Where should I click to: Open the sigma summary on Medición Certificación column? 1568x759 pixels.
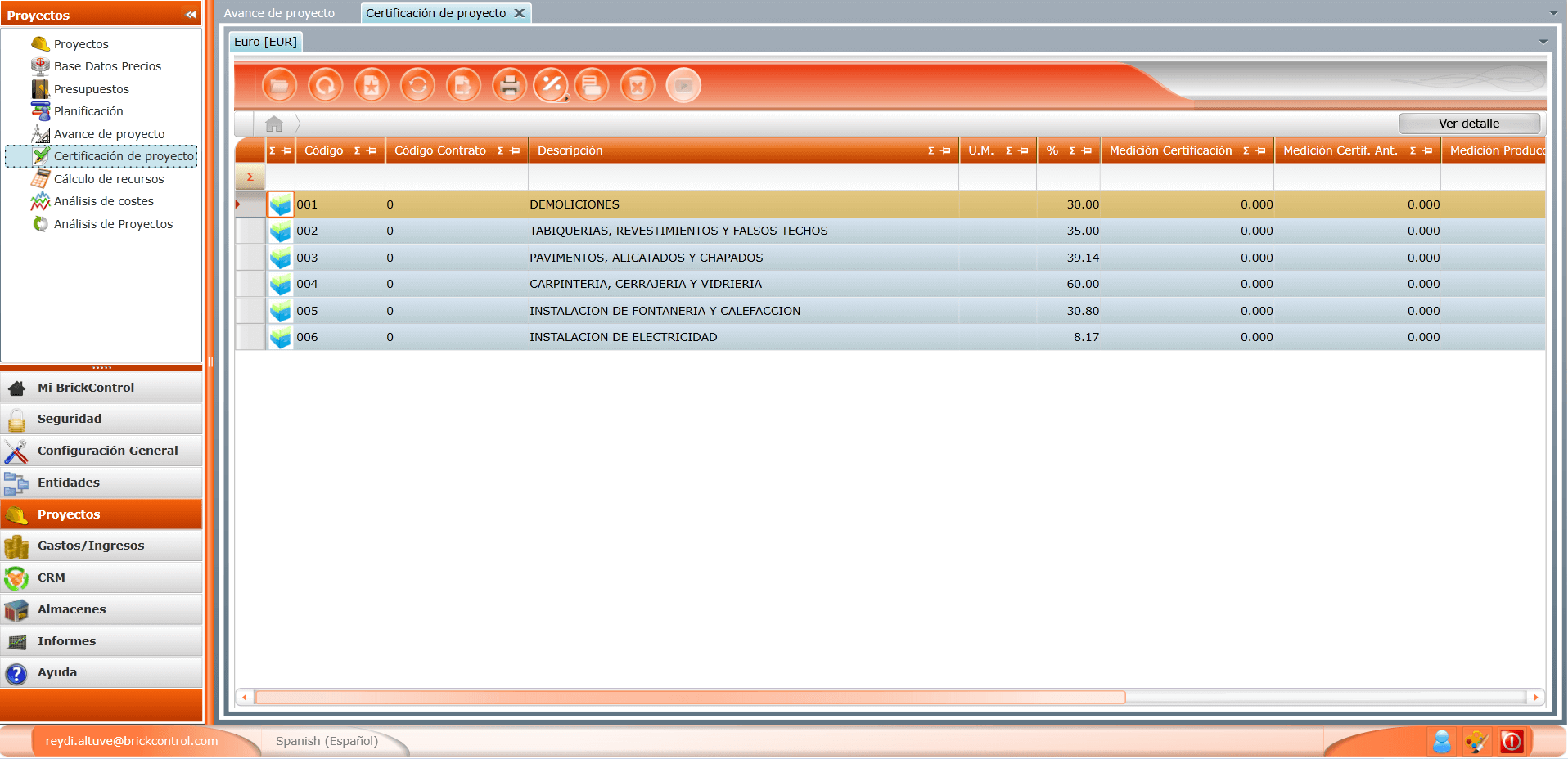tap(1246, 151)
